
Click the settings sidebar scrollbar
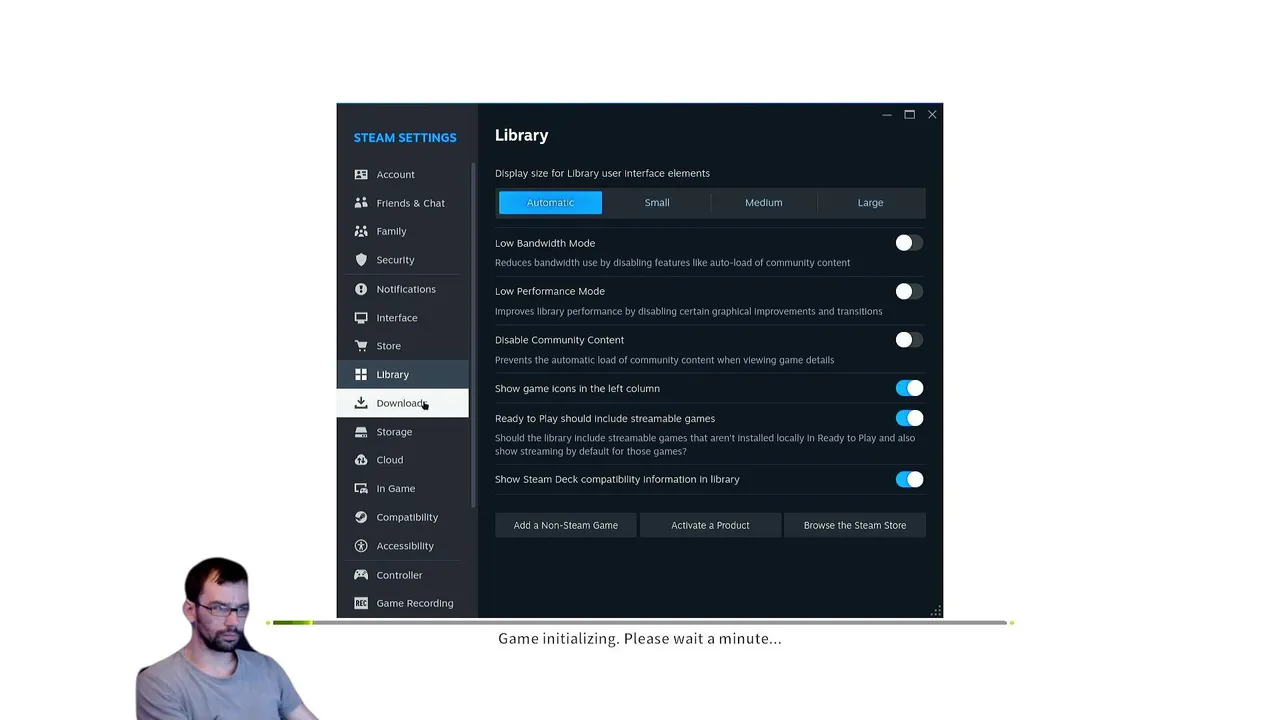point(474,335)
